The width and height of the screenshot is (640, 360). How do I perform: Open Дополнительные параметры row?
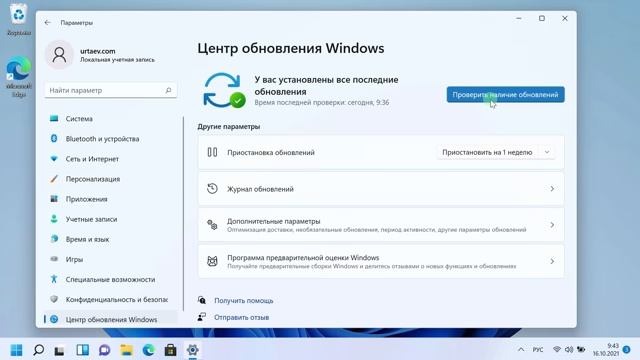pos(381,225)
